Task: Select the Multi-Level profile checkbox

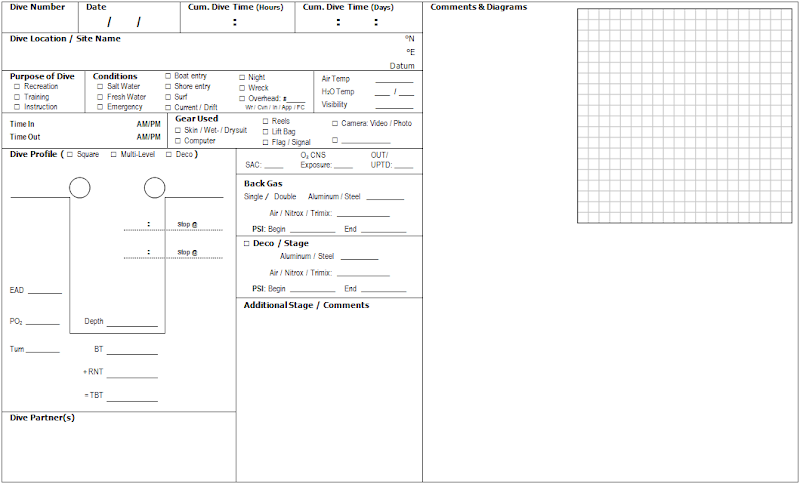Action: pyautogui.click(x=113, y=155)
